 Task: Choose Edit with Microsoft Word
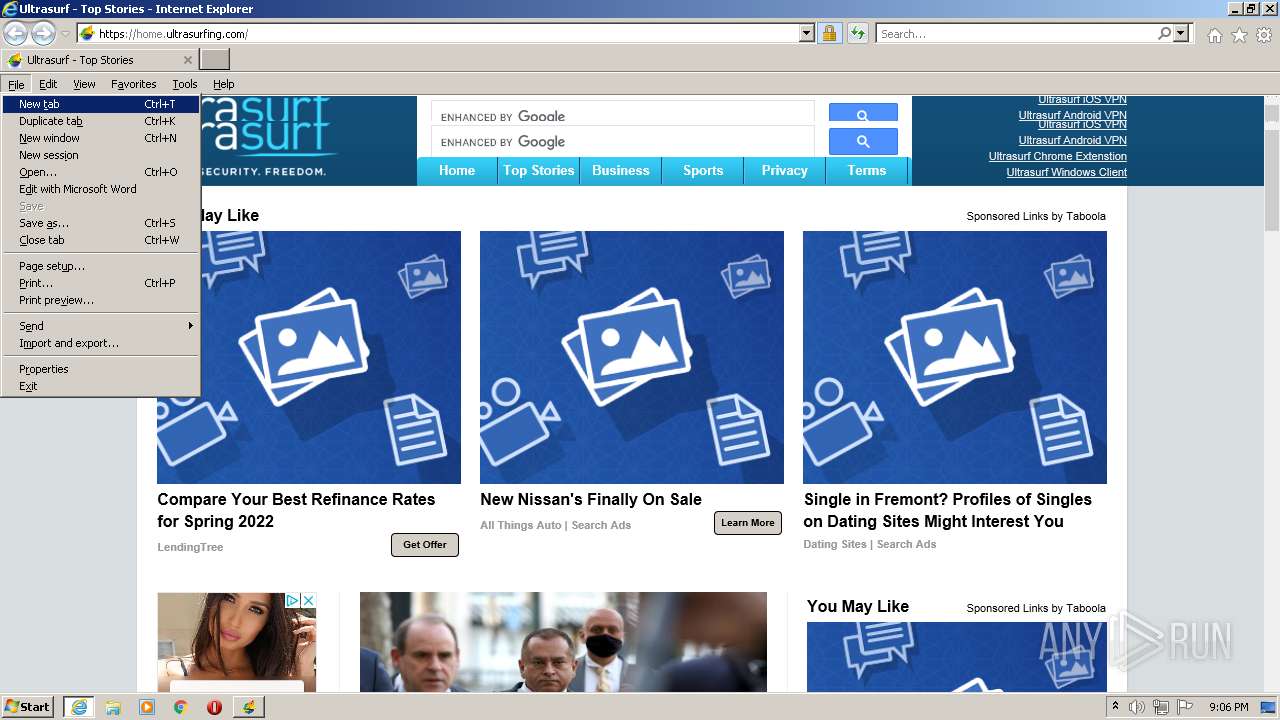tap(101, 189)
